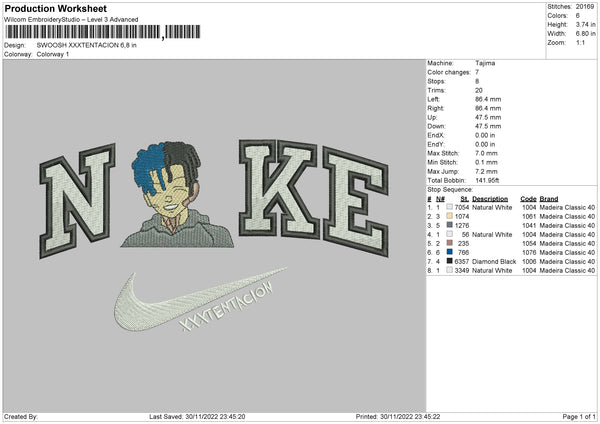
Task: Click the 'Created By:' footer label
Action: coord(21,417)
